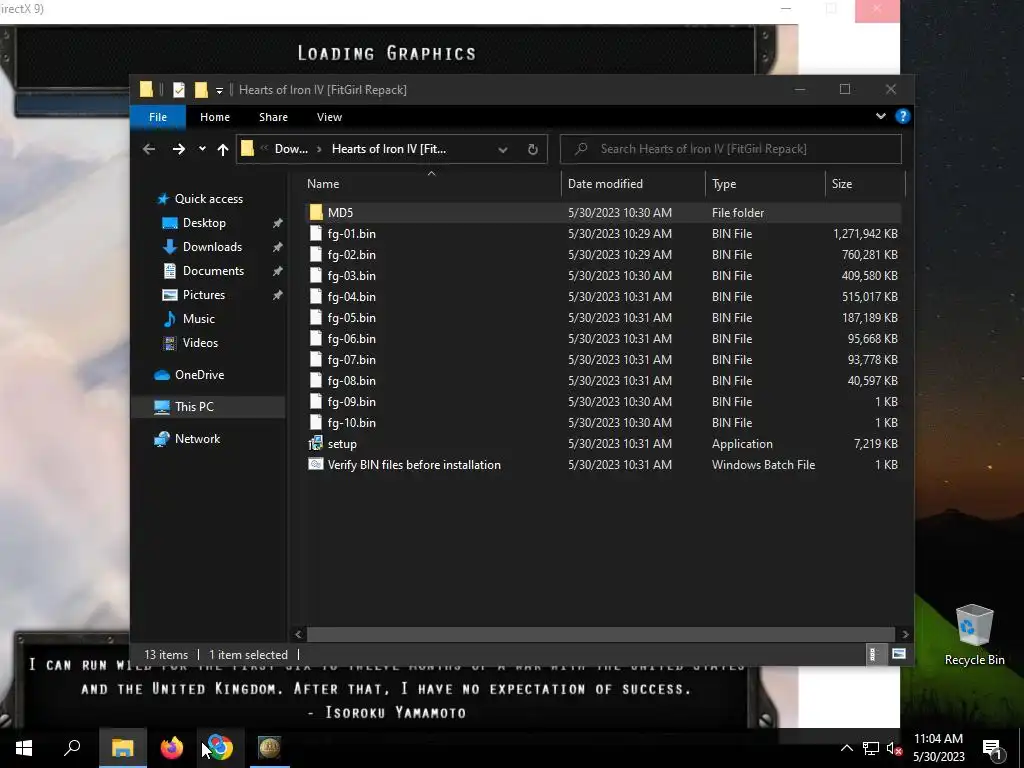Select Network in sidebar

(197, 439)
